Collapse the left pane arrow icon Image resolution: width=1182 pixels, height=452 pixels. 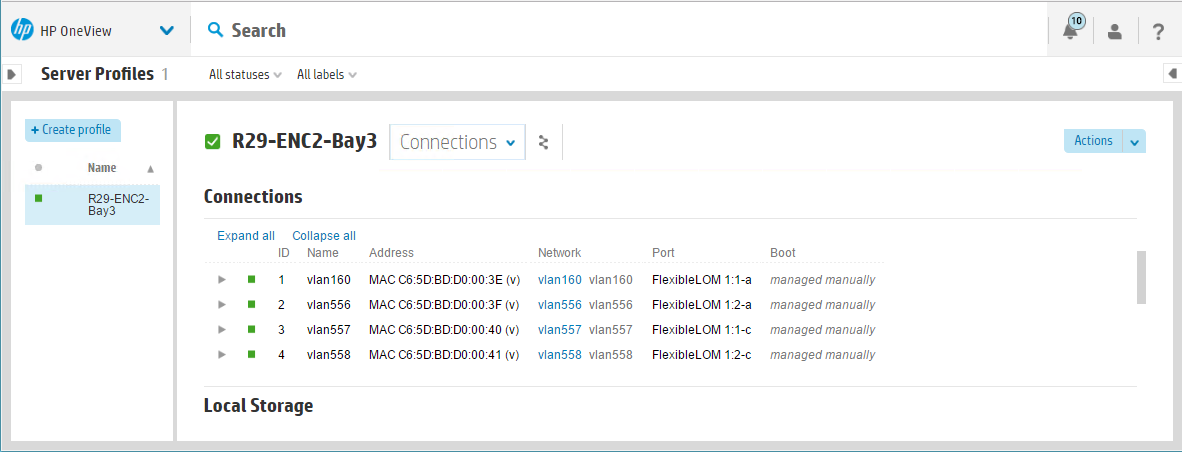pyautogui.click(x=12, y=74)
